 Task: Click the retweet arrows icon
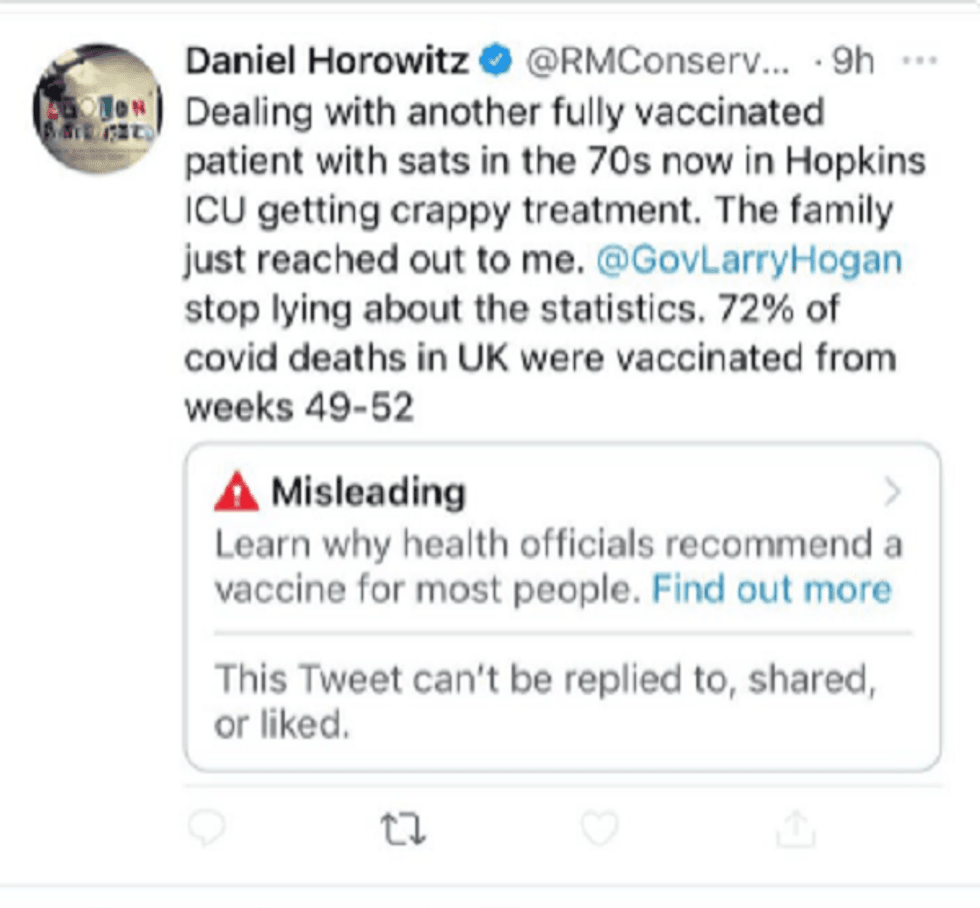point(403,827)
